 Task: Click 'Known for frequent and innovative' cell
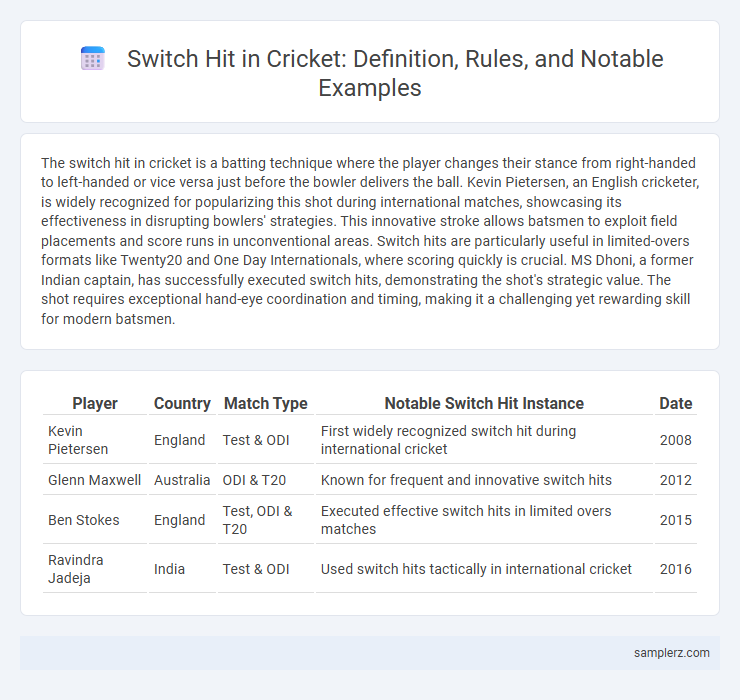[484, 480]
